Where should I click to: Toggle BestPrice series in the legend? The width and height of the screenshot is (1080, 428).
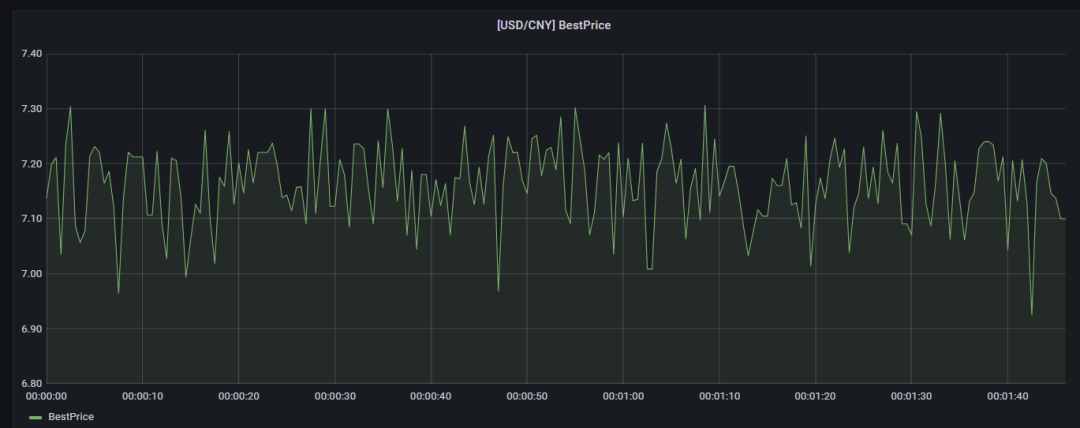tap(71, 417)
